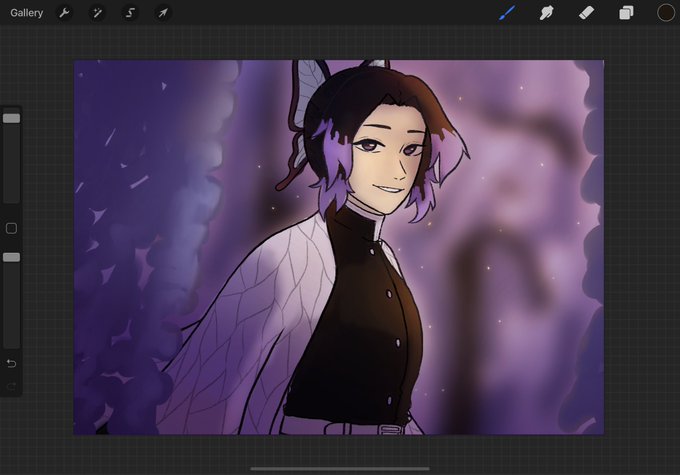This screenshot has height=475, width=680.
Task: Activate the Transform arrow tool
Action: point(163,13)
